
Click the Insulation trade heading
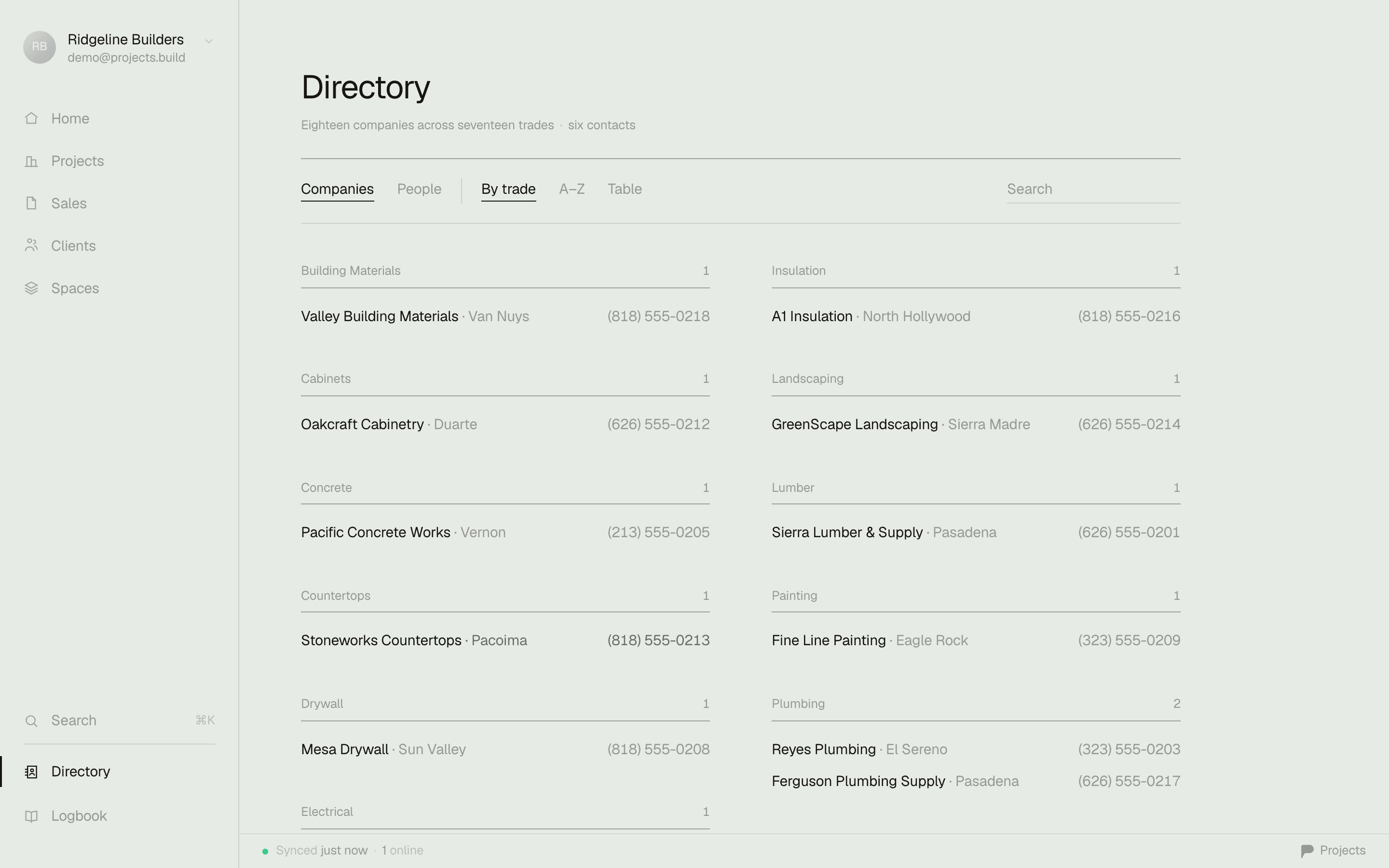[x=798, y=271]
